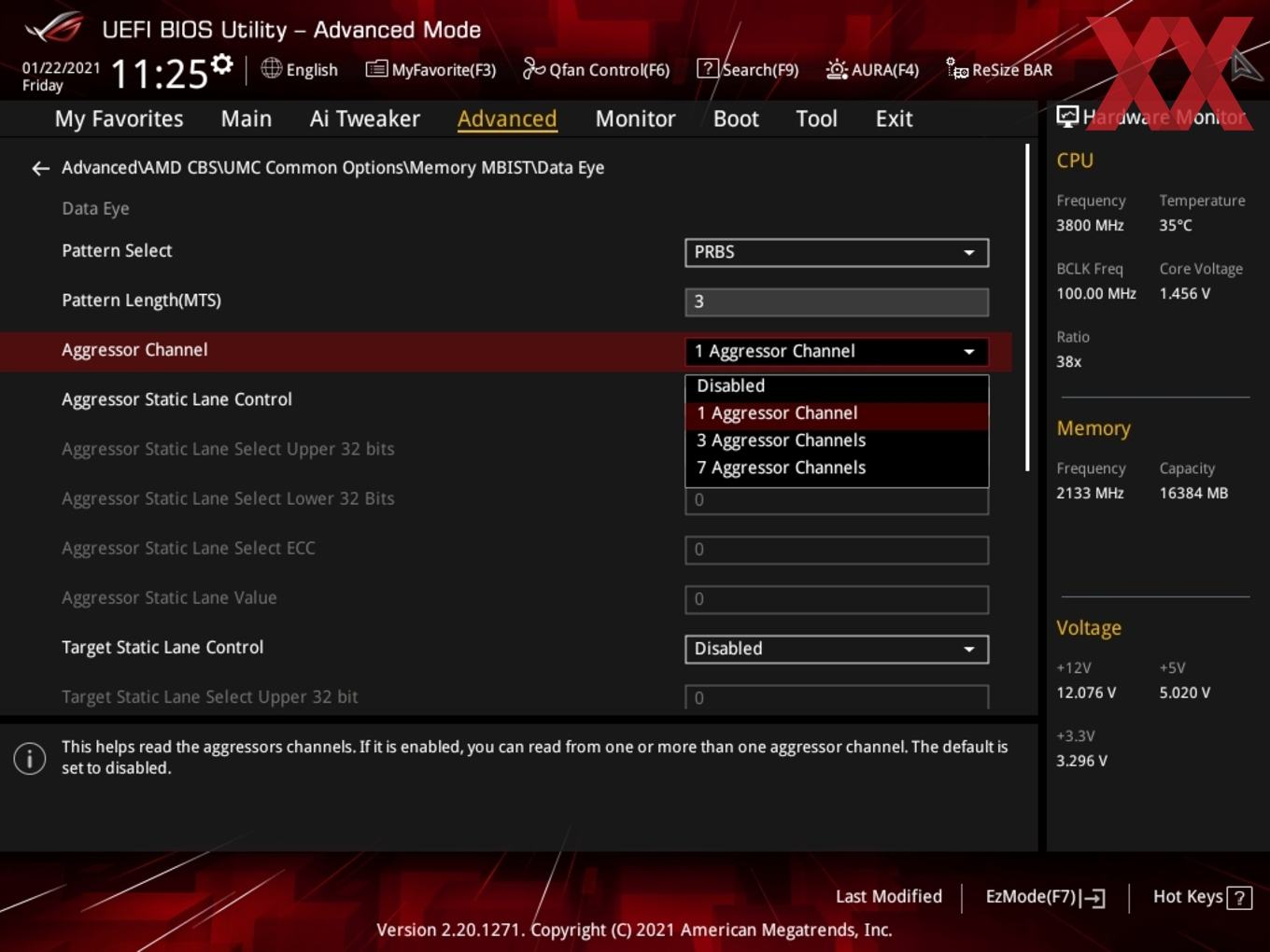This screenshot has height=952, width=1270.
Task: Open Hot Keys help
Action: click(x=1202, y=897)
